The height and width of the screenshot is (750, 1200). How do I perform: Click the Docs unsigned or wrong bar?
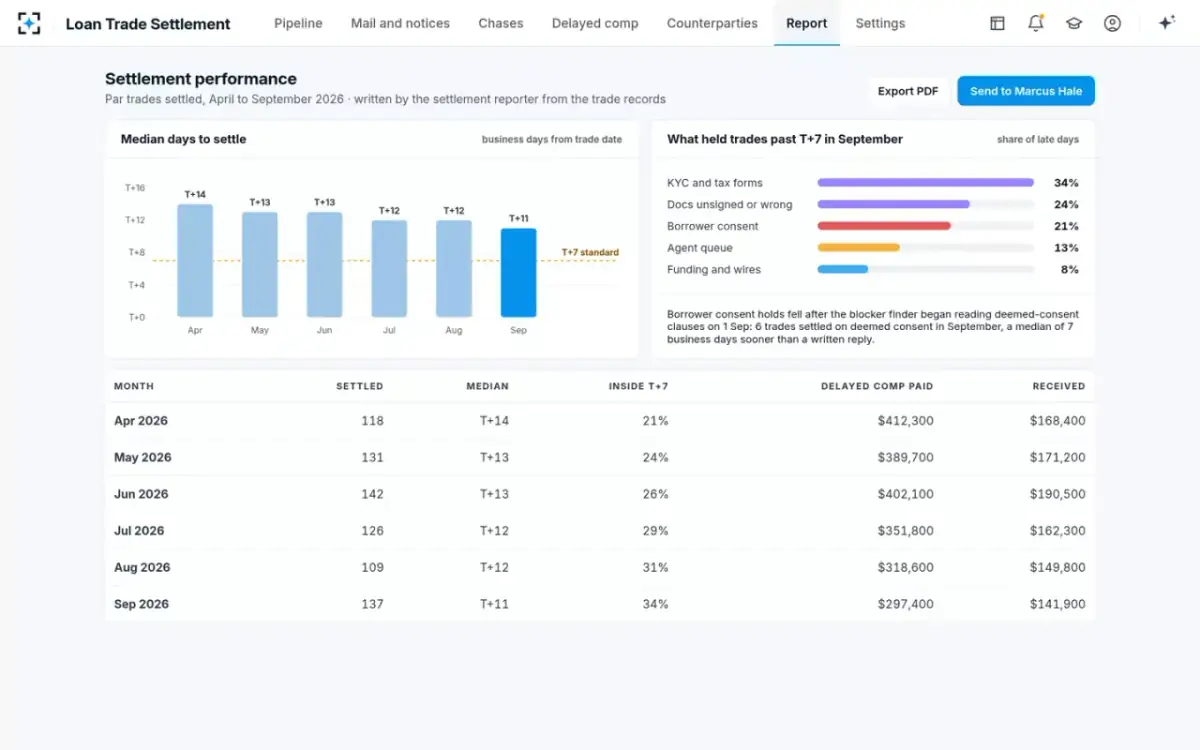coord(894,204)
